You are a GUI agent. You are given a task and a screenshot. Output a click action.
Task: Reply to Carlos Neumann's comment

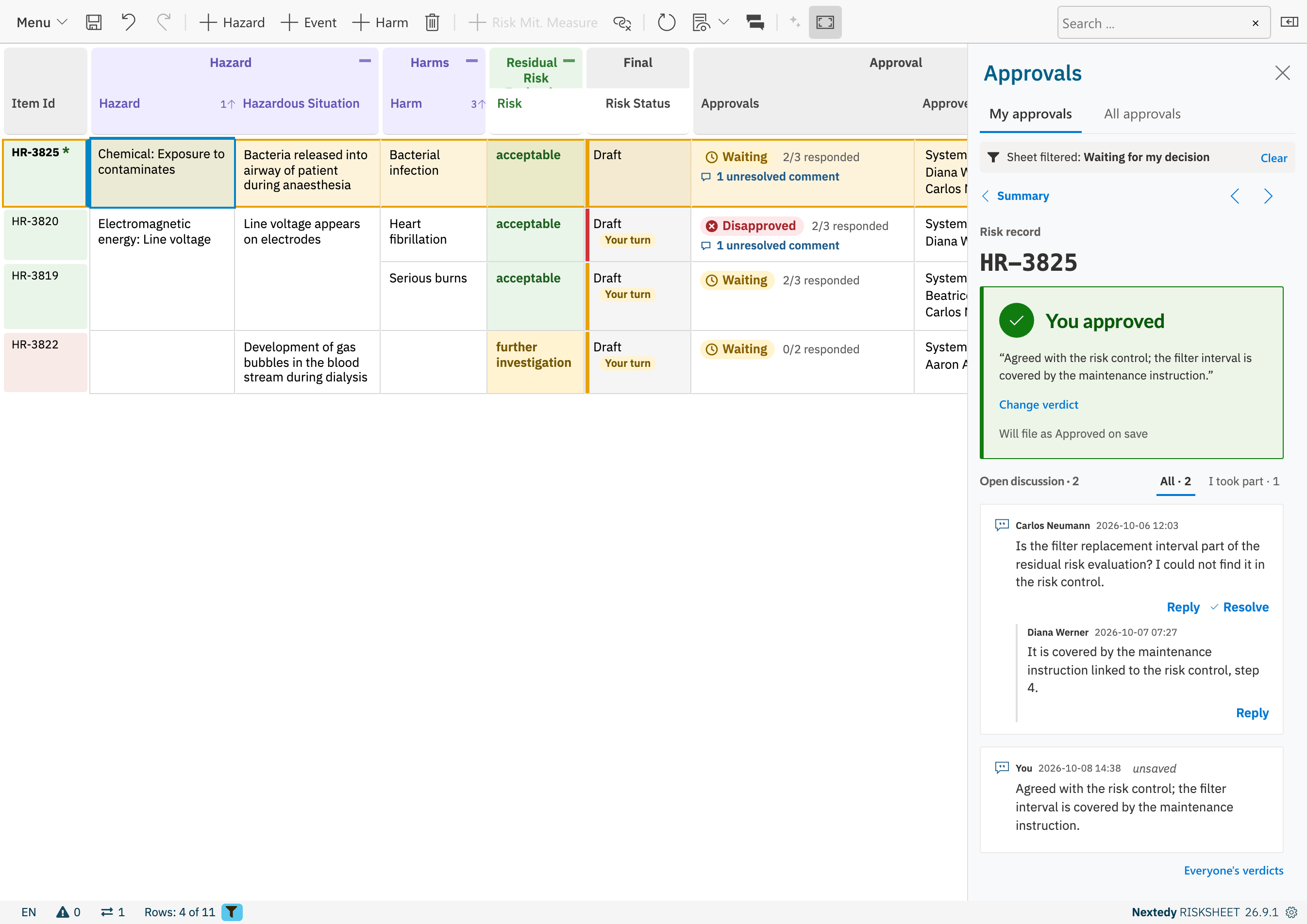tap(1183, 607)
